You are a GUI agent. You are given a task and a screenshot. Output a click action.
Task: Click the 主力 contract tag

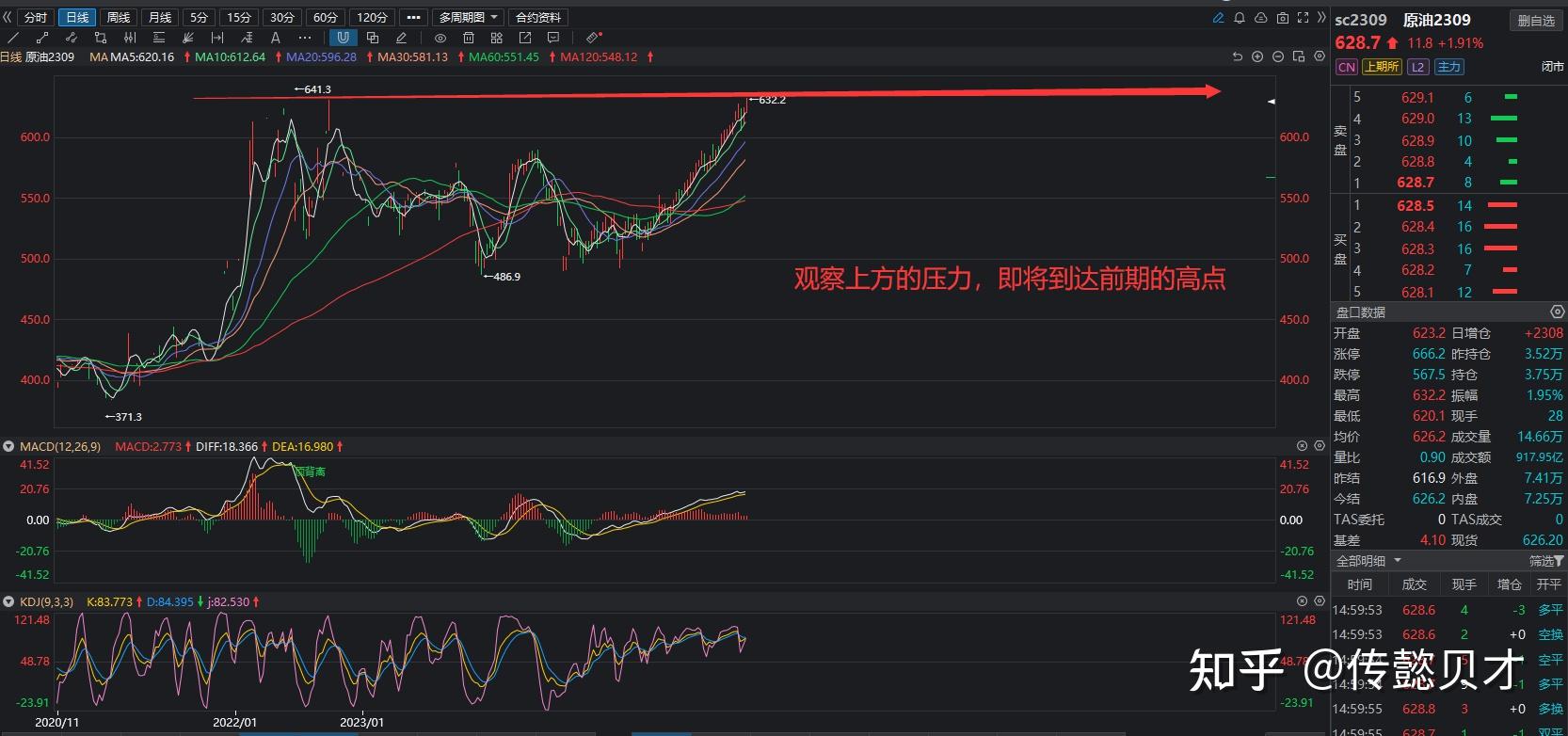[1449, 67]
